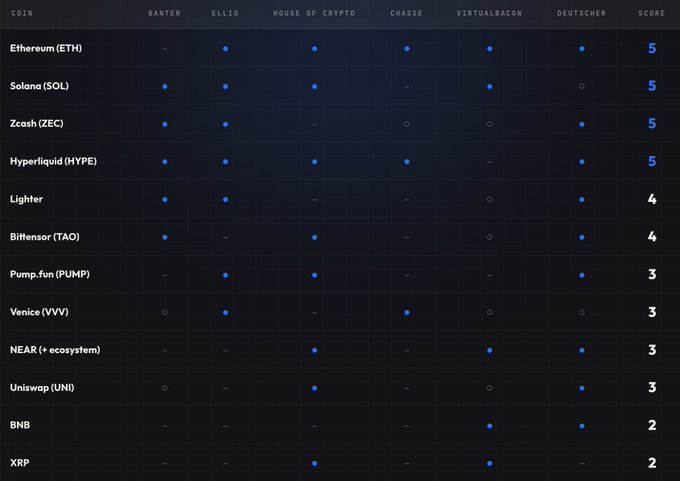
Task: Click Zcash's hollow circle under VirtualBacon
Action: click(490, 124)
